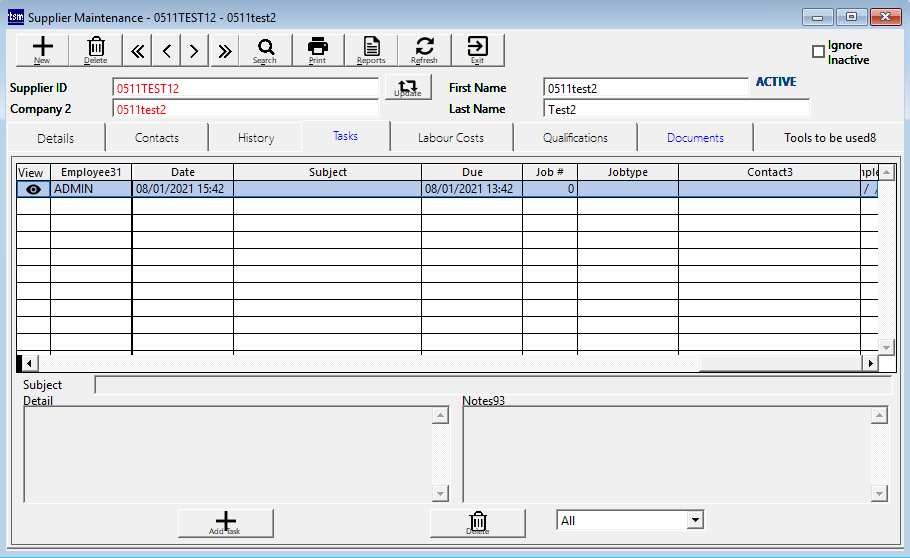Click the Exit toolbar icon
This screenshot has height=558, width=910.
pos(477,49)
